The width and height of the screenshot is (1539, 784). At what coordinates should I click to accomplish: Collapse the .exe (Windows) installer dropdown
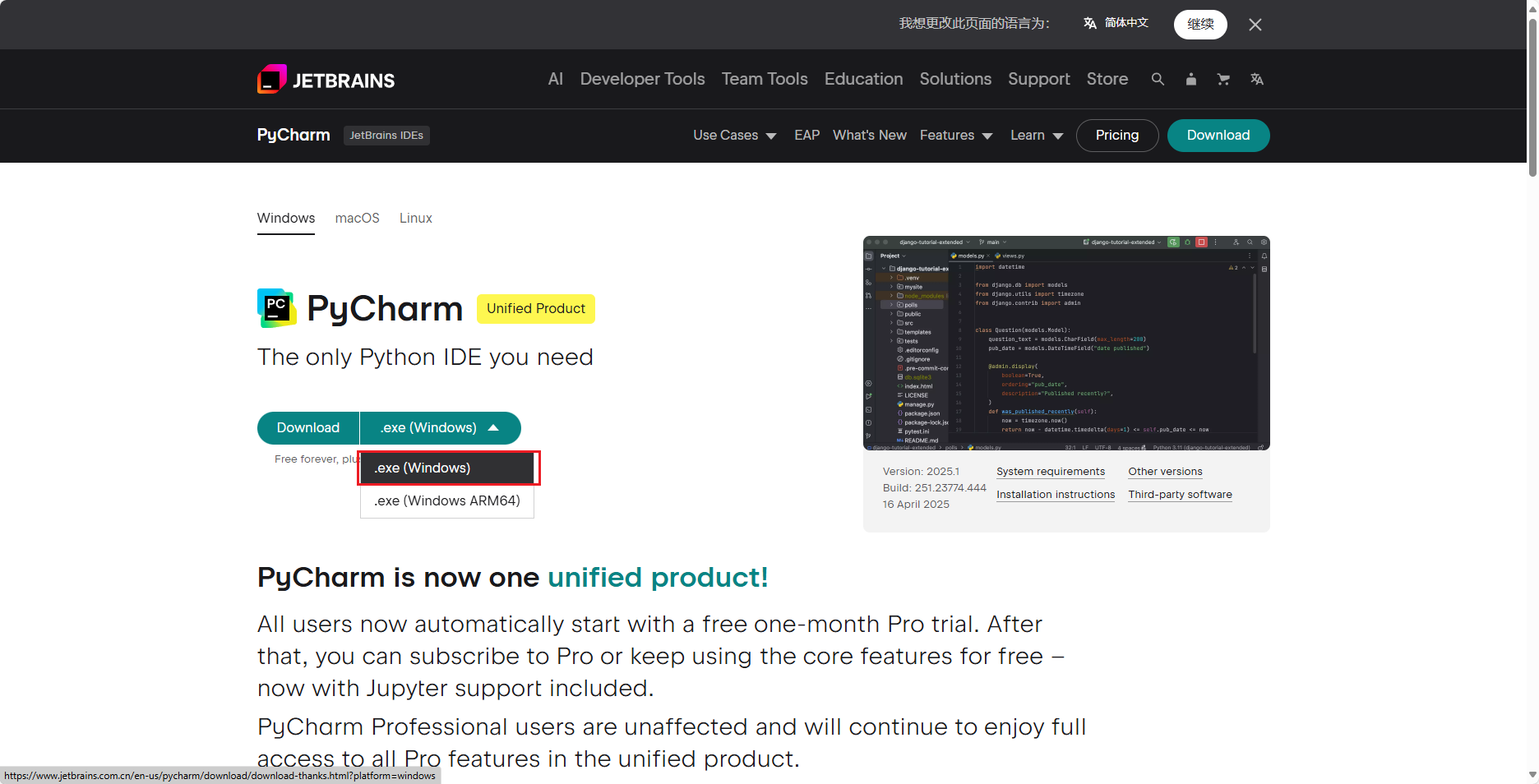[440, 428]
